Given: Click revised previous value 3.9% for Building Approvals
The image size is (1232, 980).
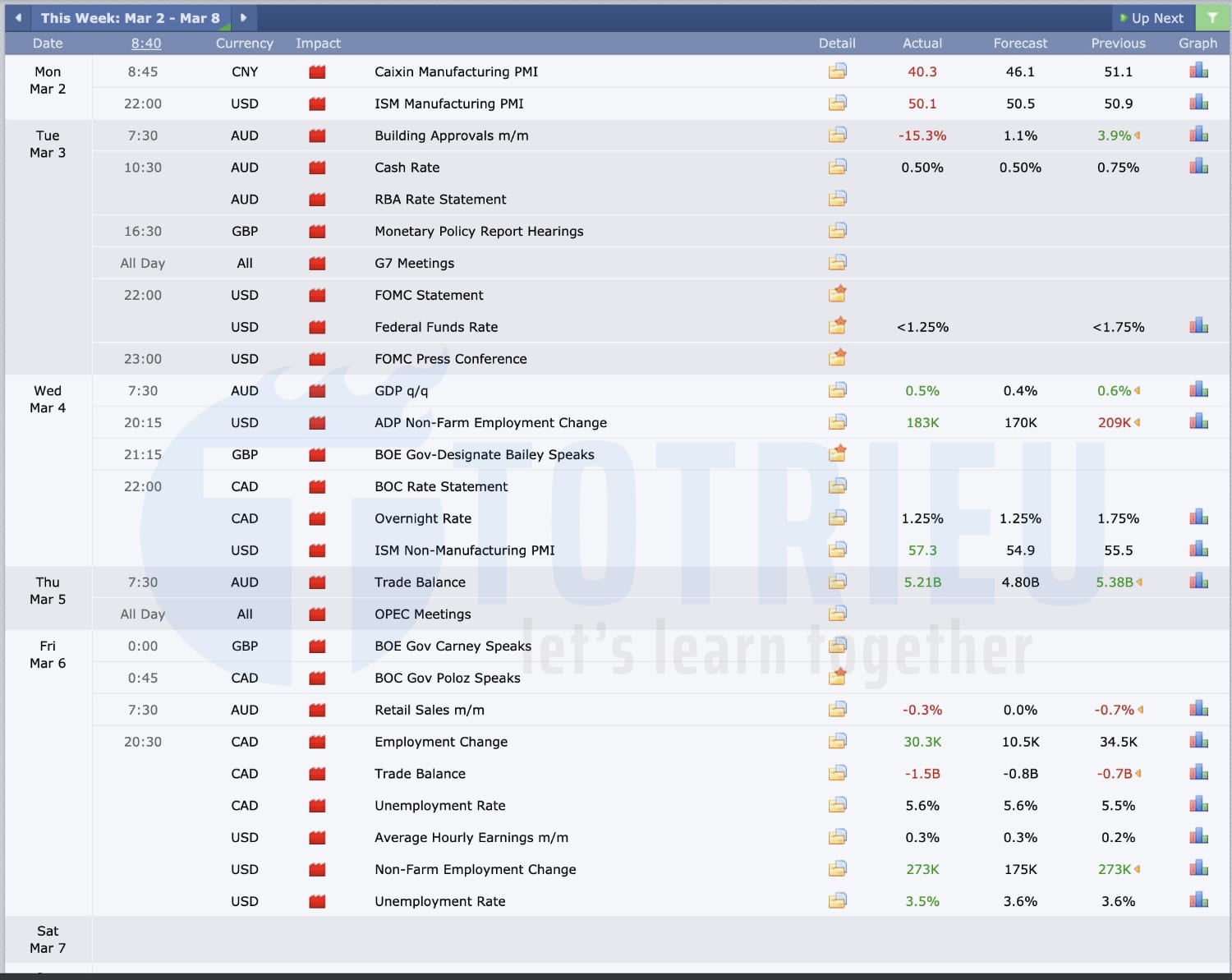Looking at the screenshot, I should [1114, 136].
